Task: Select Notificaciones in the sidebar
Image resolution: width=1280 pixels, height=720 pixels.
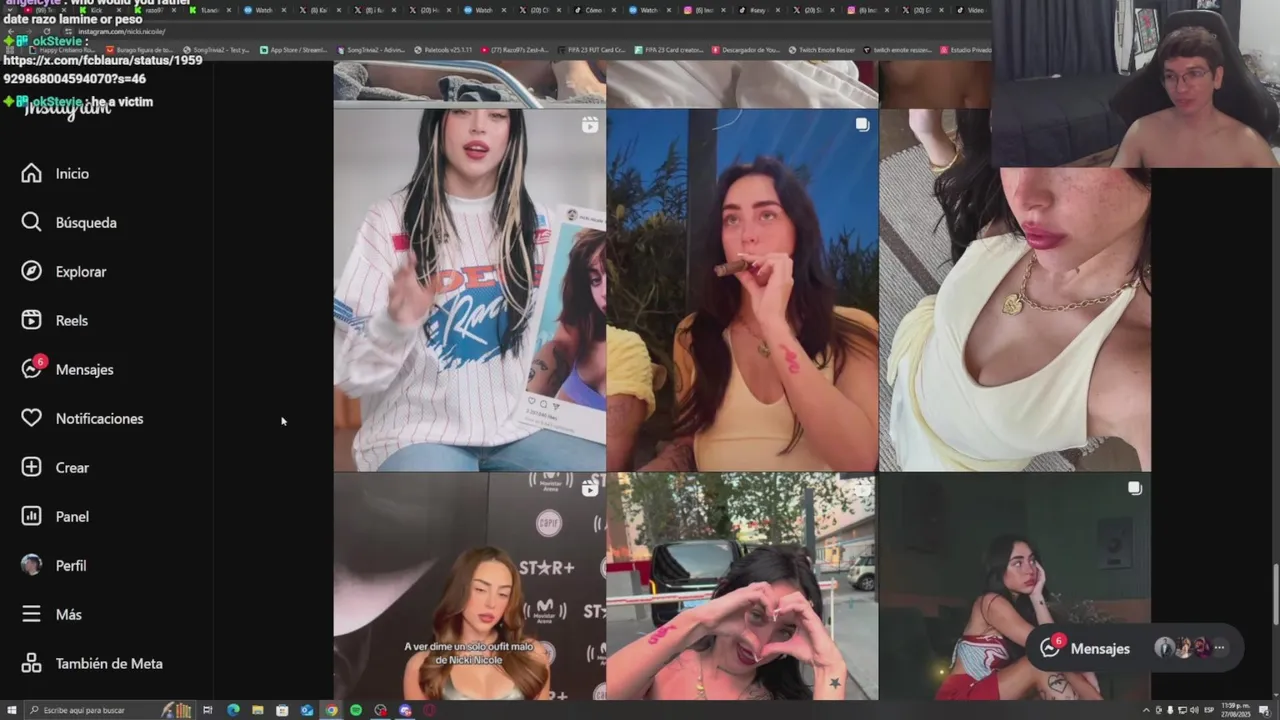Action: click(x=99, y=419)
